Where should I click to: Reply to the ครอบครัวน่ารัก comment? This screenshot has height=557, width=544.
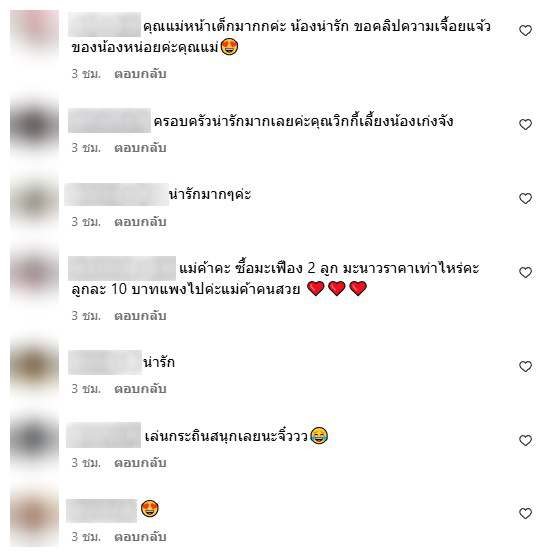pos(140,148)
